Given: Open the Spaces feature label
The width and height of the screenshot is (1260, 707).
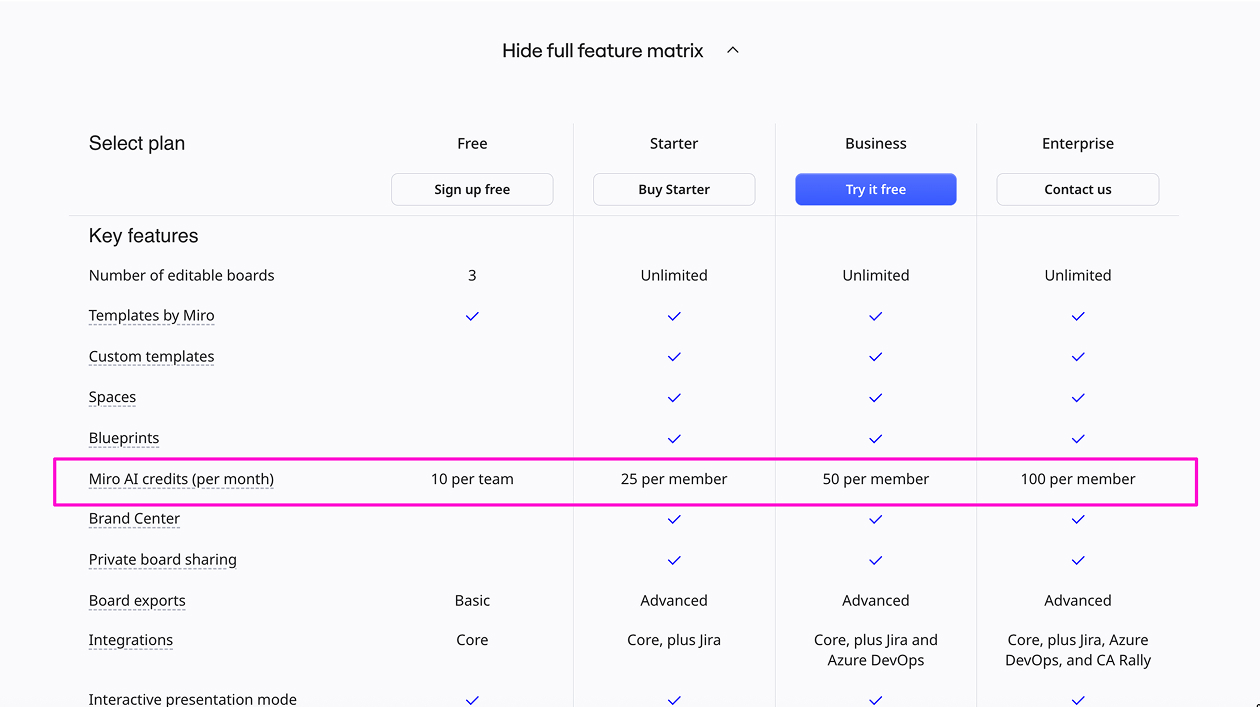Looking at the screenshot, I should 112,397.
